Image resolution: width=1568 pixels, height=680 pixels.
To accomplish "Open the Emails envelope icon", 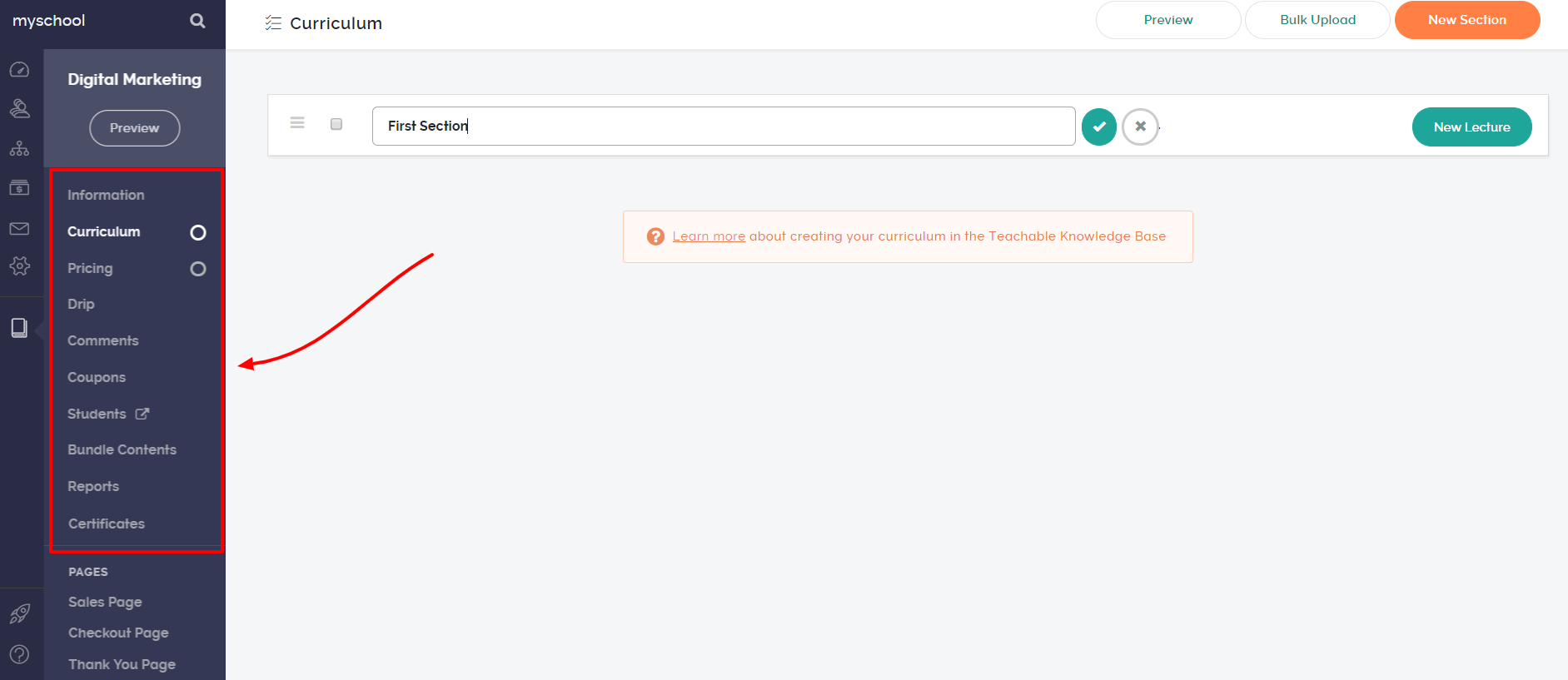I will point(20,228).
